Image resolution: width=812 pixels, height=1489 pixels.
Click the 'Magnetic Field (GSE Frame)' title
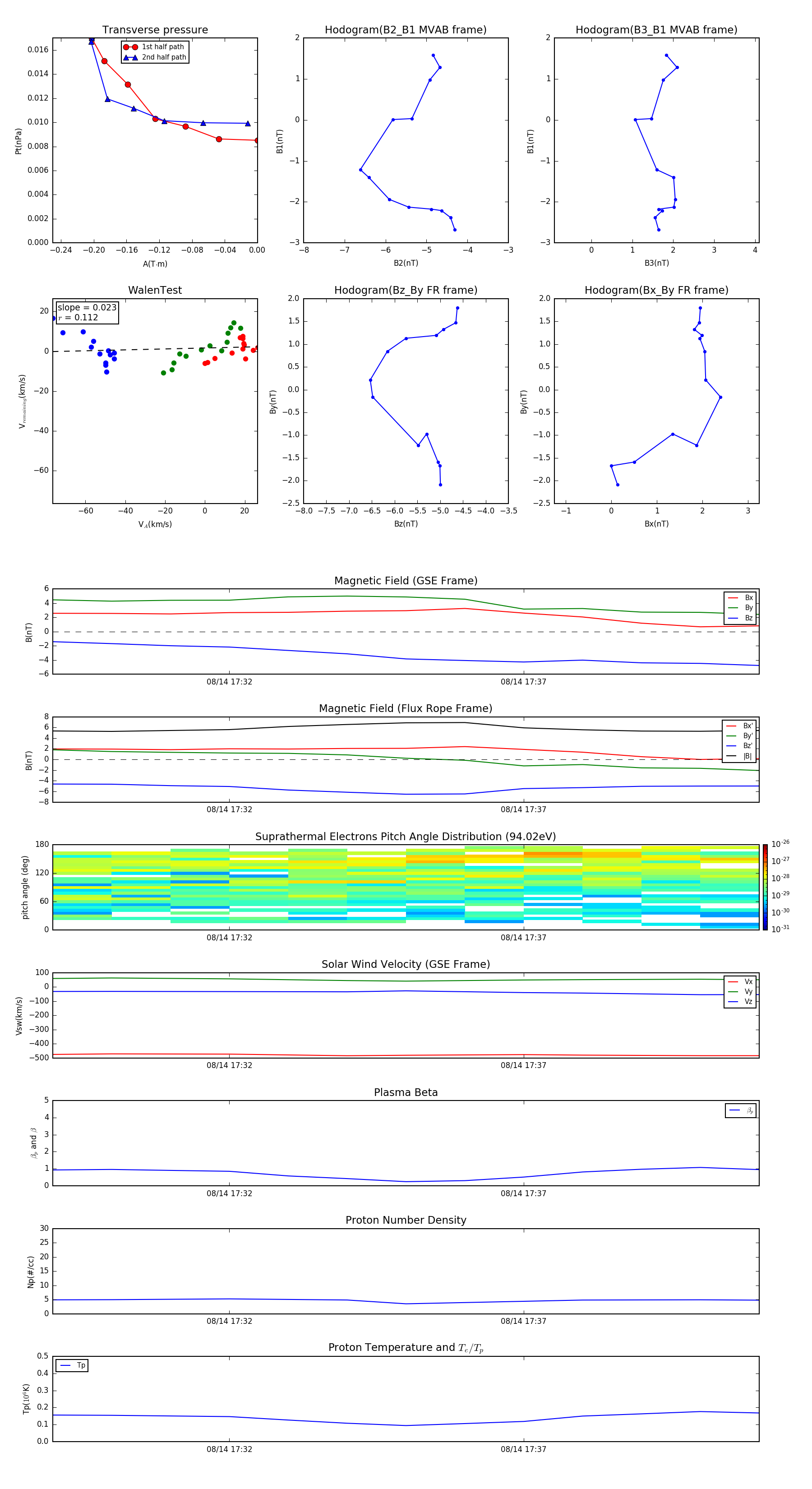coord(406,581)
